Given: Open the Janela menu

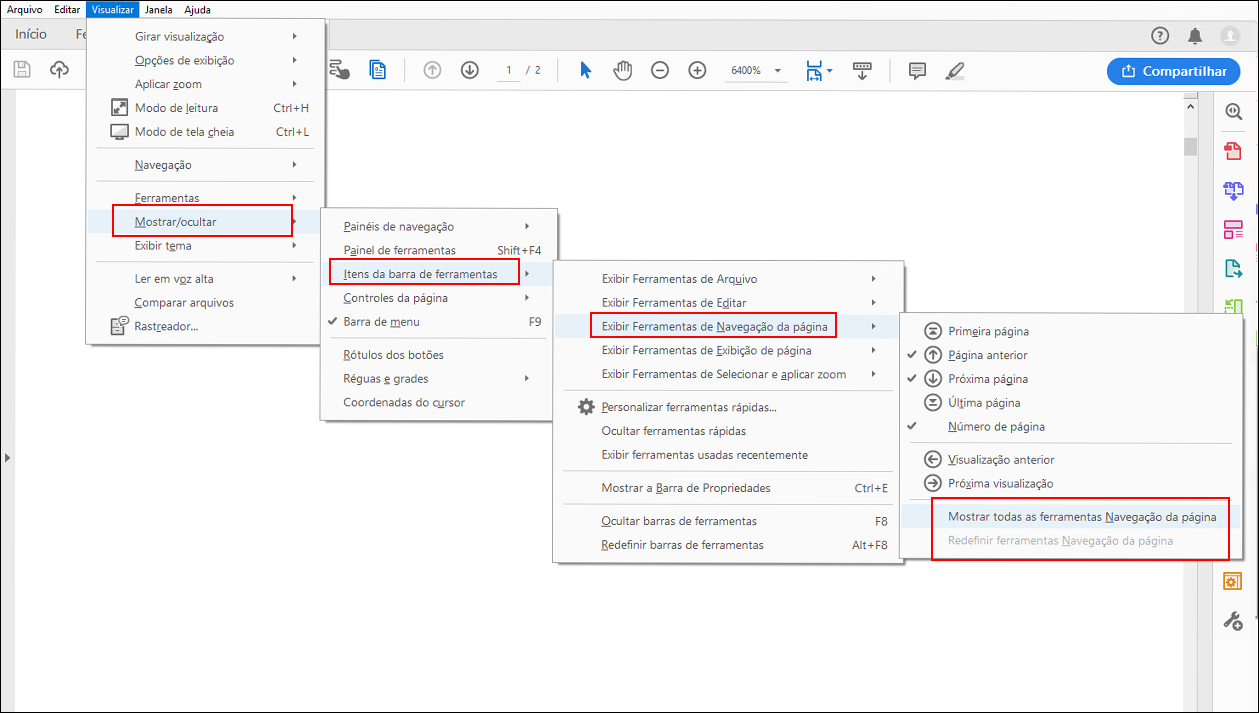Looking at the screenshot, I should click(158, 9).
